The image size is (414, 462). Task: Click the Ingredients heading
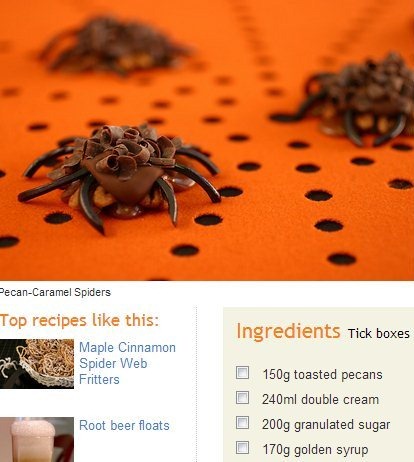click(x=288, y=331)
